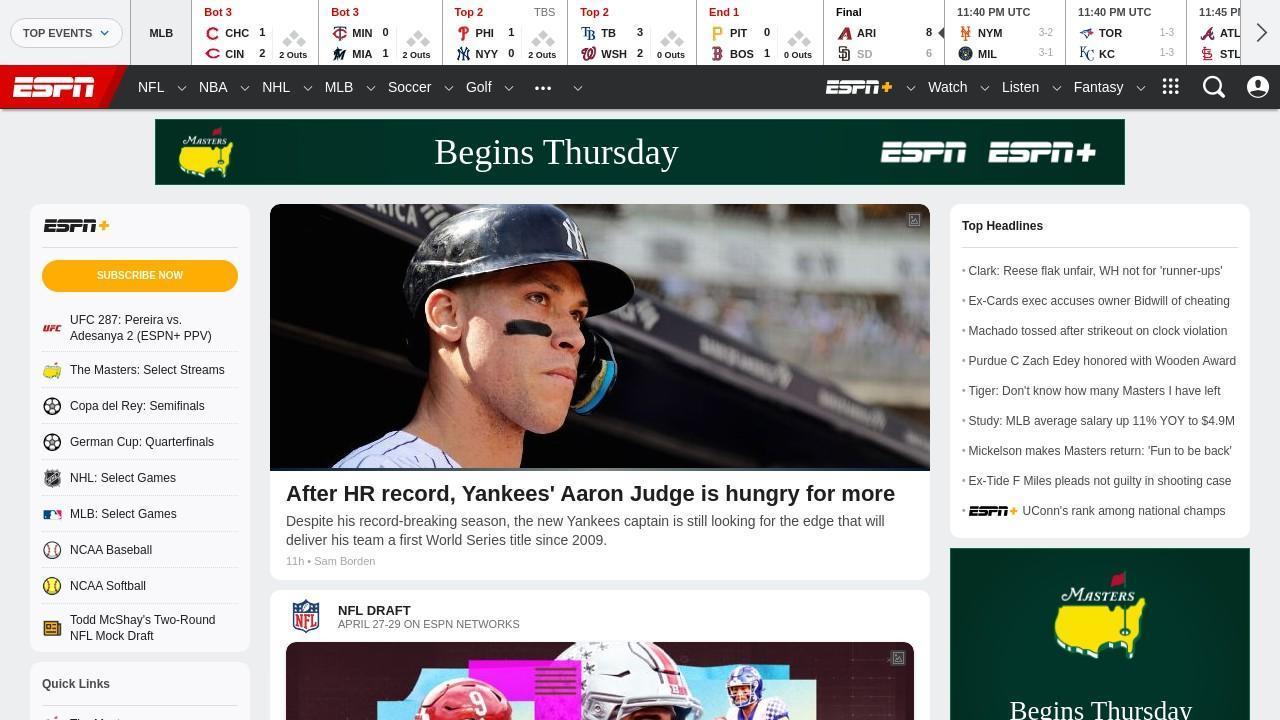Open the NBA menu item

pyautogui.click(x=213, y=87)
